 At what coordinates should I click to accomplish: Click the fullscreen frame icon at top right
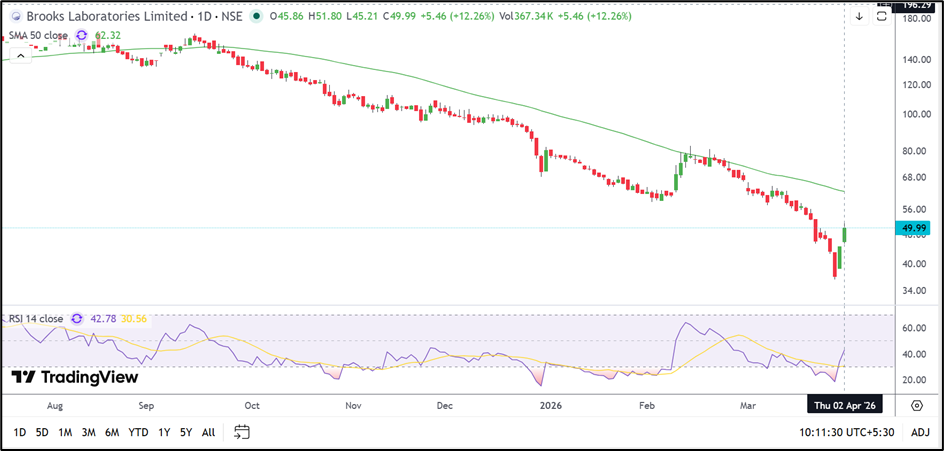point(882,16)
